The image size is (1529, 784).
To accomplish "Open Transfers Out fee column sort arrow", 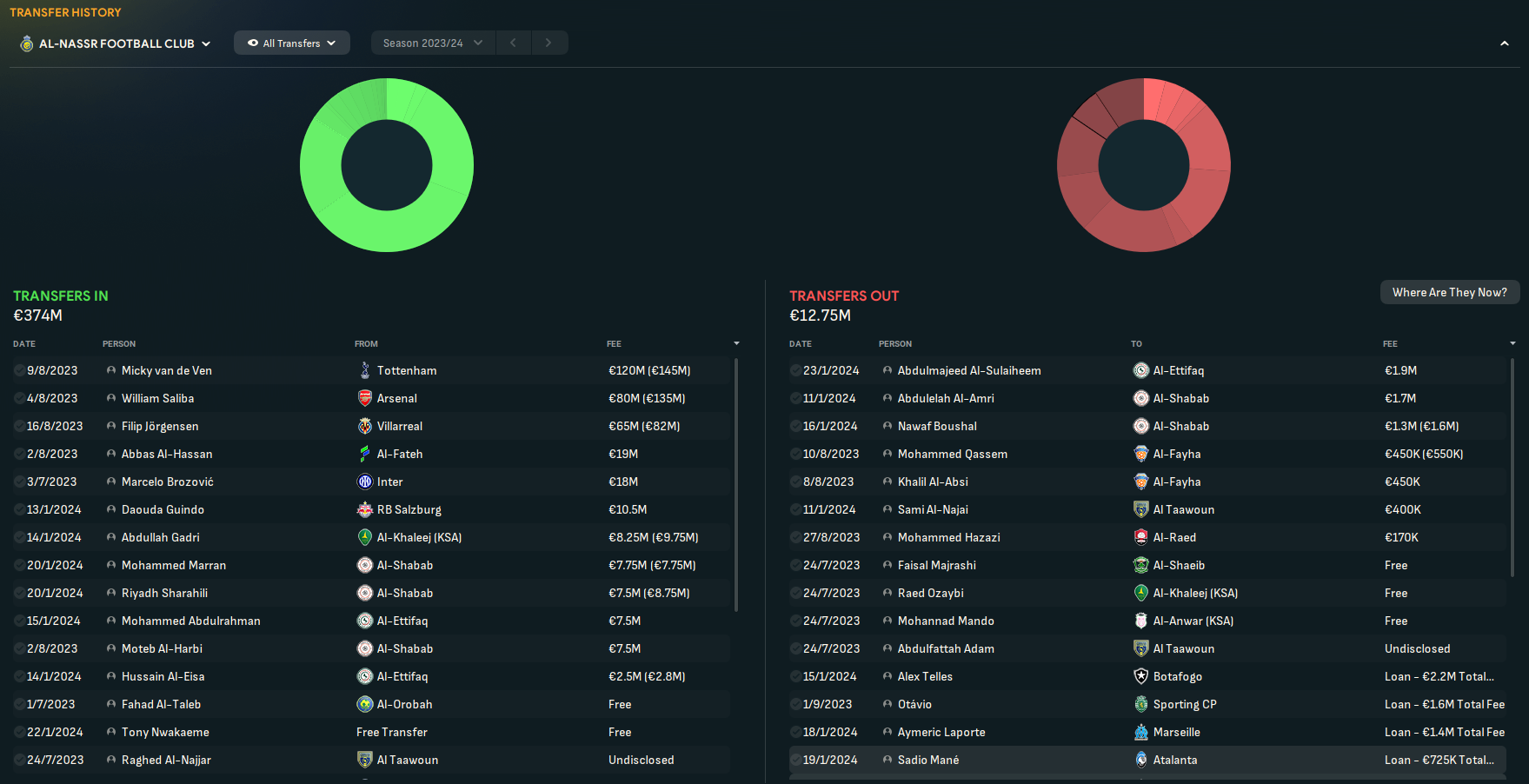I will pos(1512,344).
